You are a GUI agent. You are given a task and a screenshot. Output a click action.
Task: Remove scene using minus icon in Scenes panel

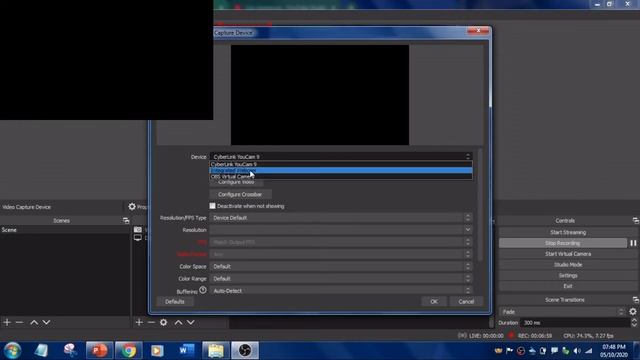19,322
